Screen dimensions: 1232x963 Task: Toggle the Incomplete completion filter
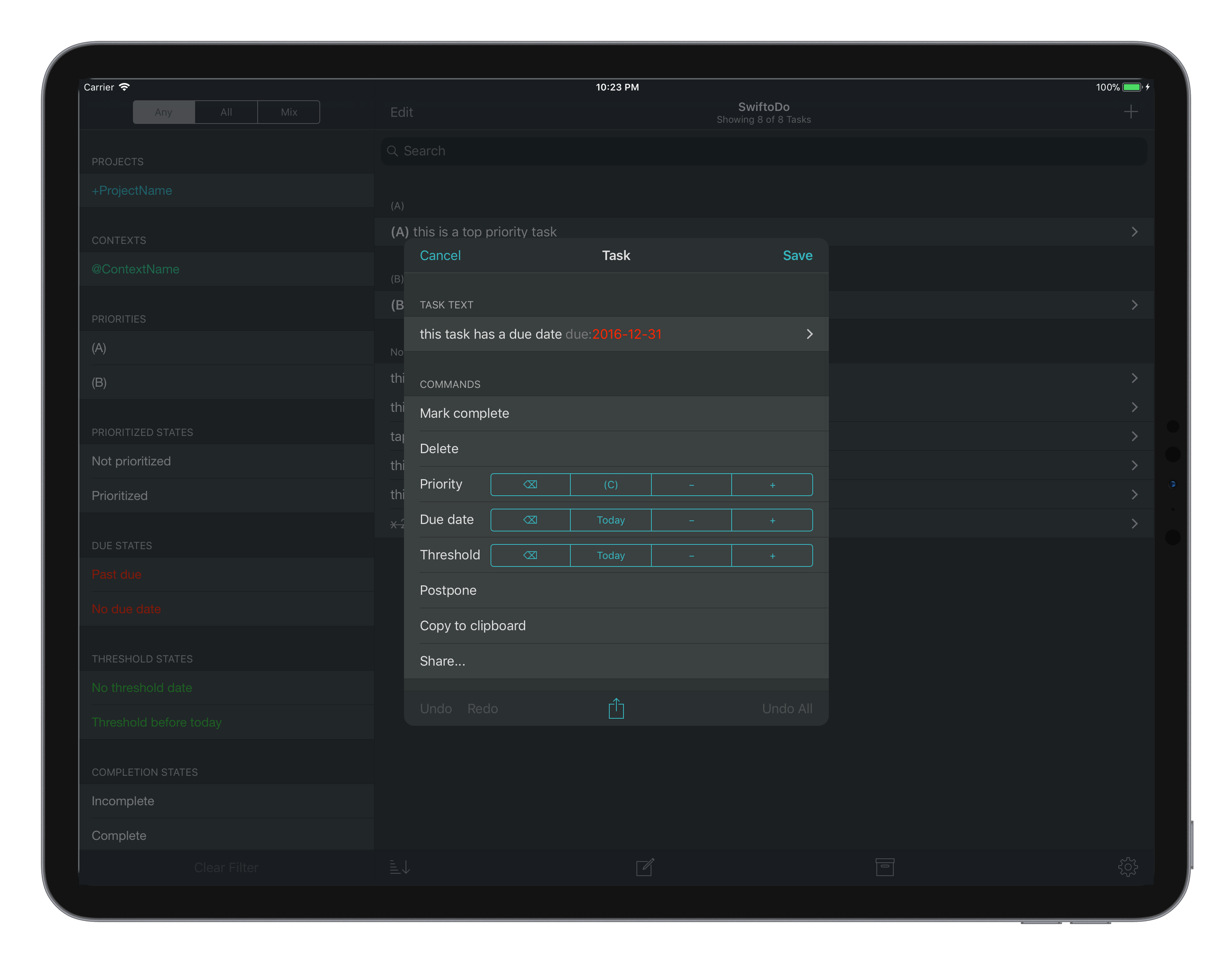pyautogui.click(x=122, y=801)
